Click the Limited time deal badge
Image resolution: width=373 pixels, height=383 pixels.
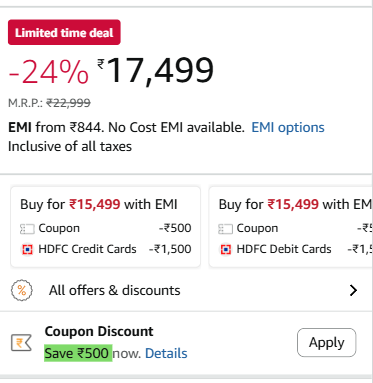(64, 32)
